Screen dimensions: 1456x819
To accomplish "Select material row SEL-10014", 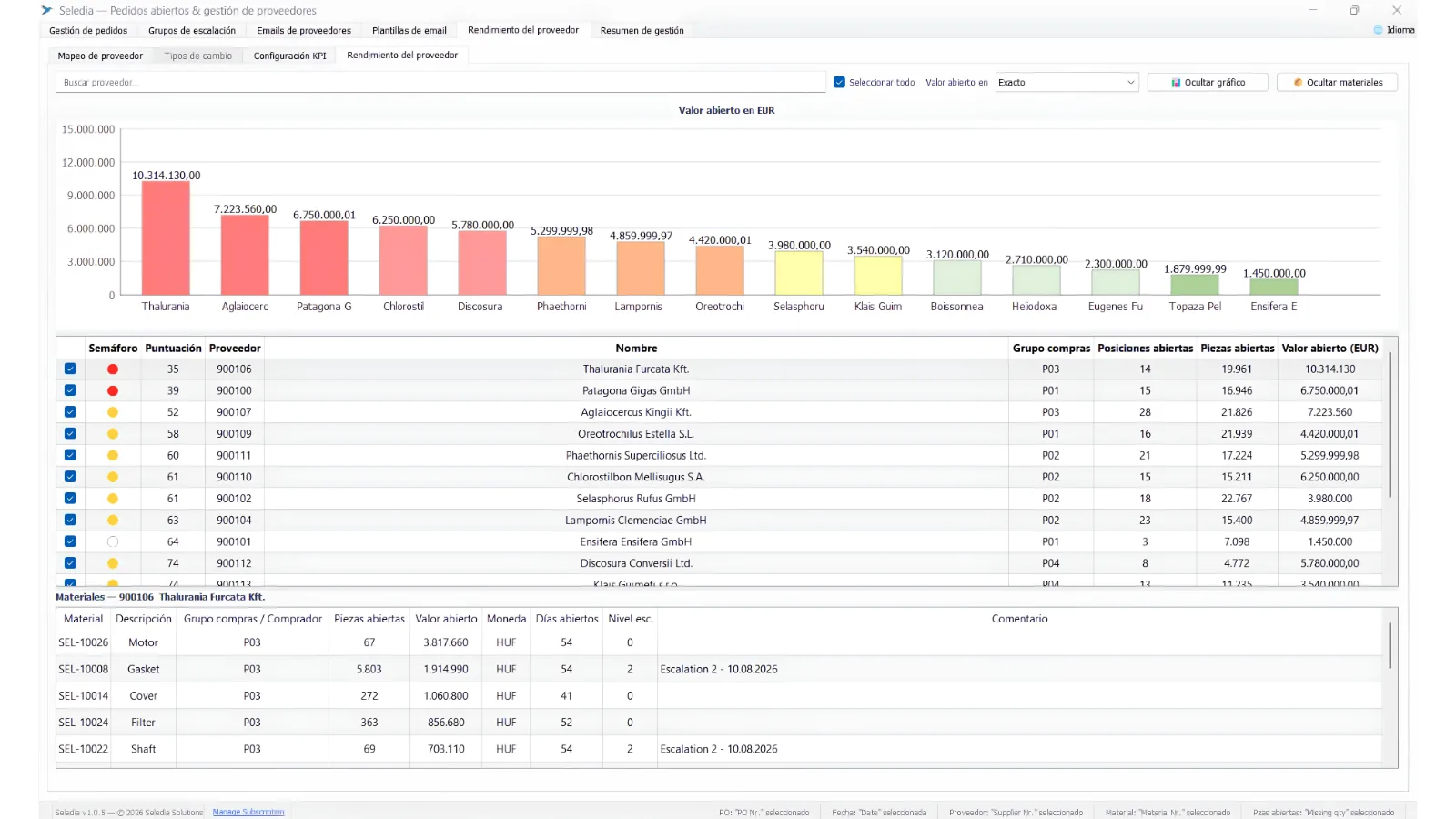I will pyautogui.click(x=719, y=695).
